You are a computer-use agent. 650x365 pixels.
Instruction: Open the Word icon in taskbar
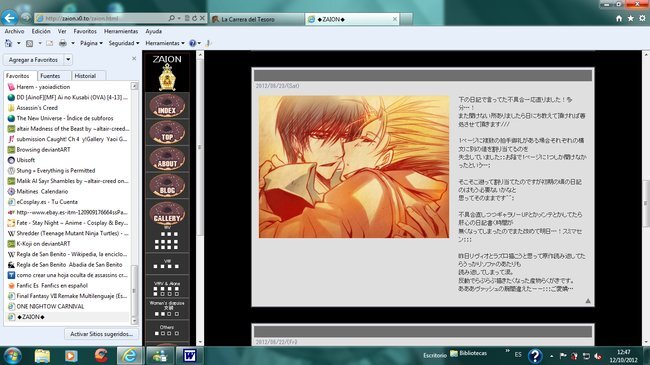189,355
